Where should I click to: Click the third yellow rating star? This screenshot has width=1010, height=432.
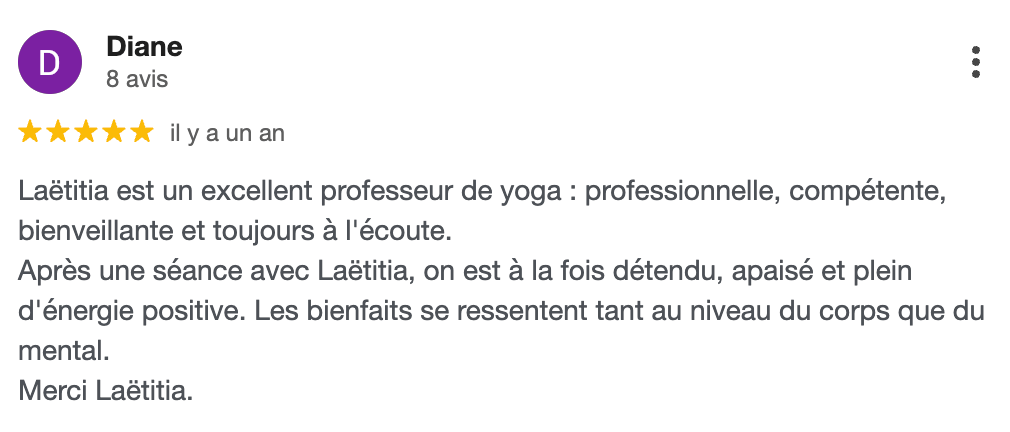pyautogui.click(x=86, y=133)
